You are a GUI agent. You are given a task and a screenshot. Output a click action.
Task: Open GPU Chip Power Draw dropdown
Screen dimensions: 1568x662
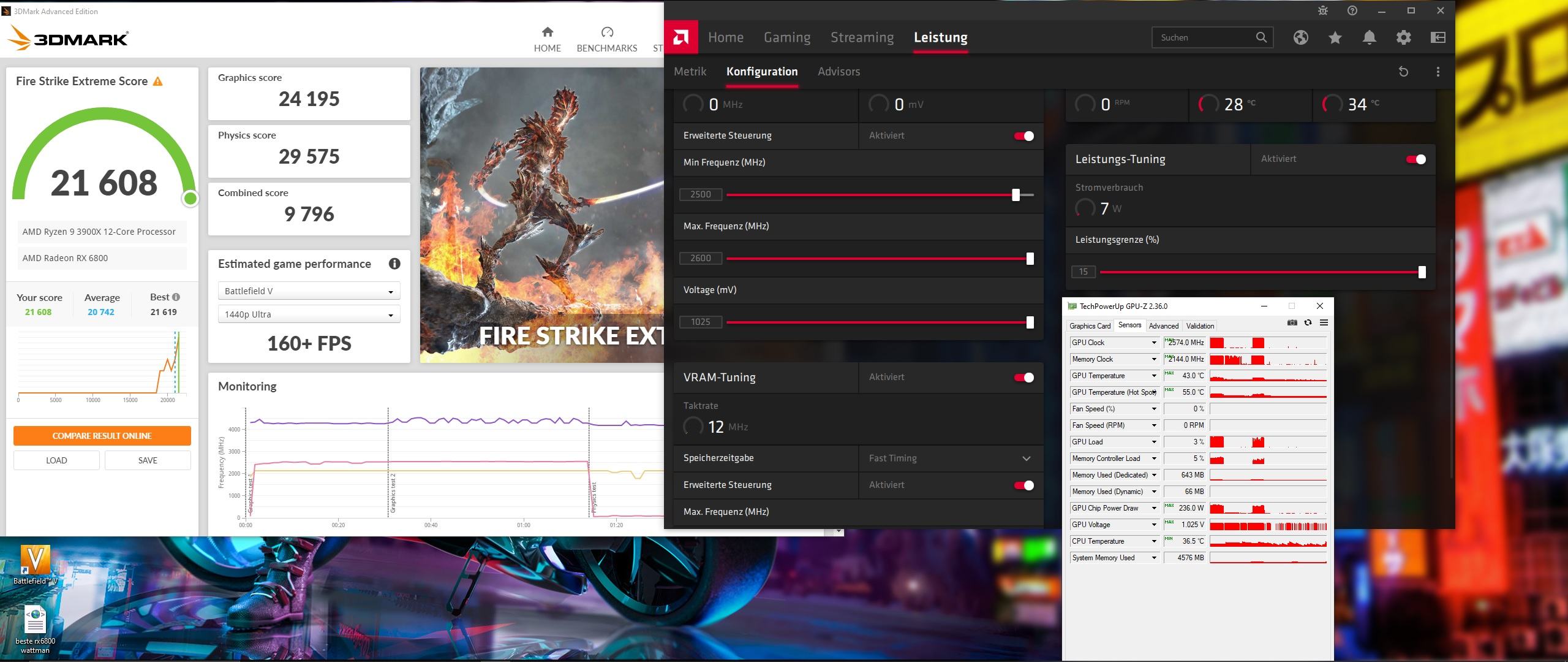(1154, 508)
